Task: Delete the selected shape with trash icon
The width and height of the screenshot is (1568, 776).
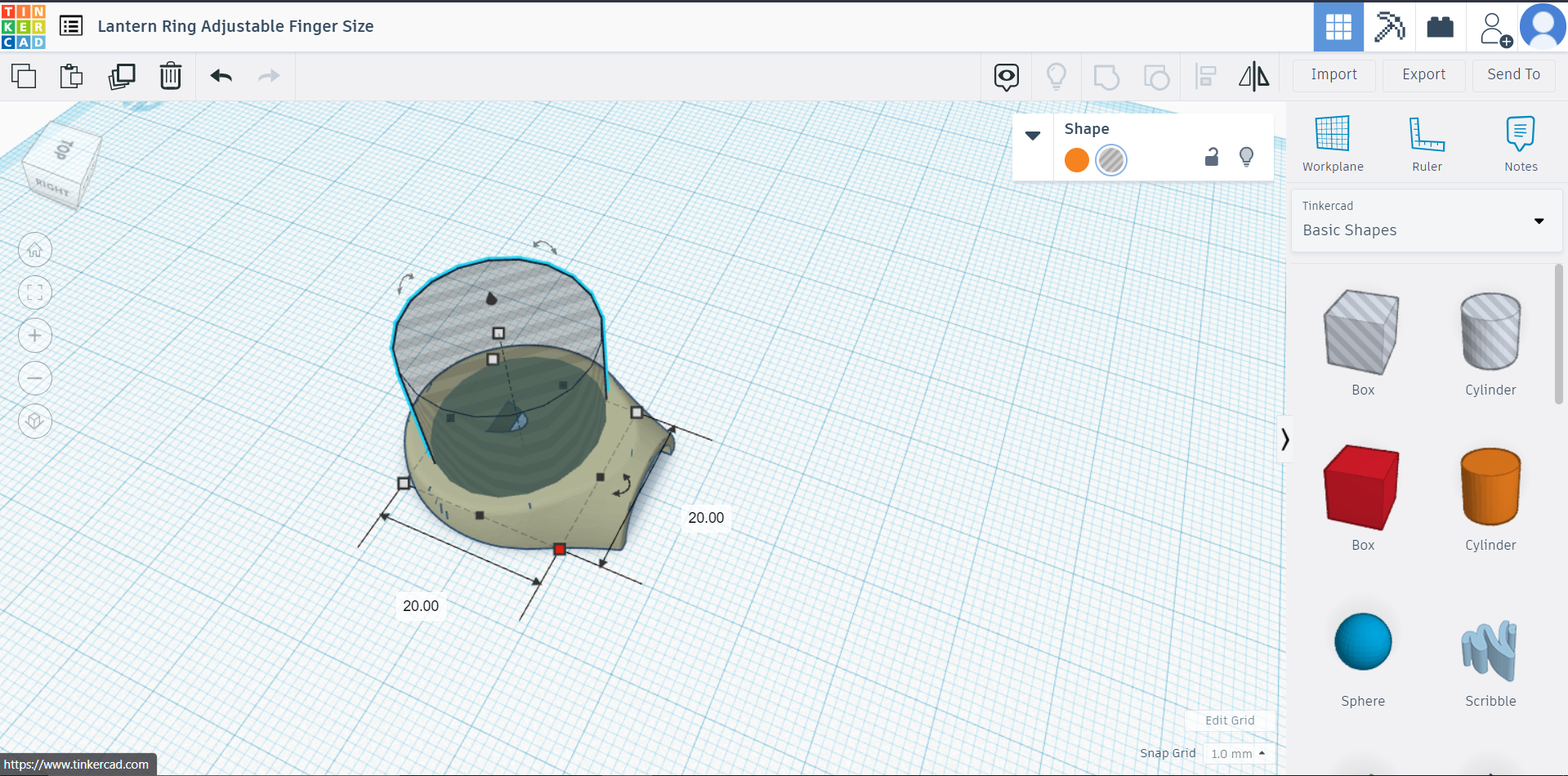Action: (x=170, y=76)
